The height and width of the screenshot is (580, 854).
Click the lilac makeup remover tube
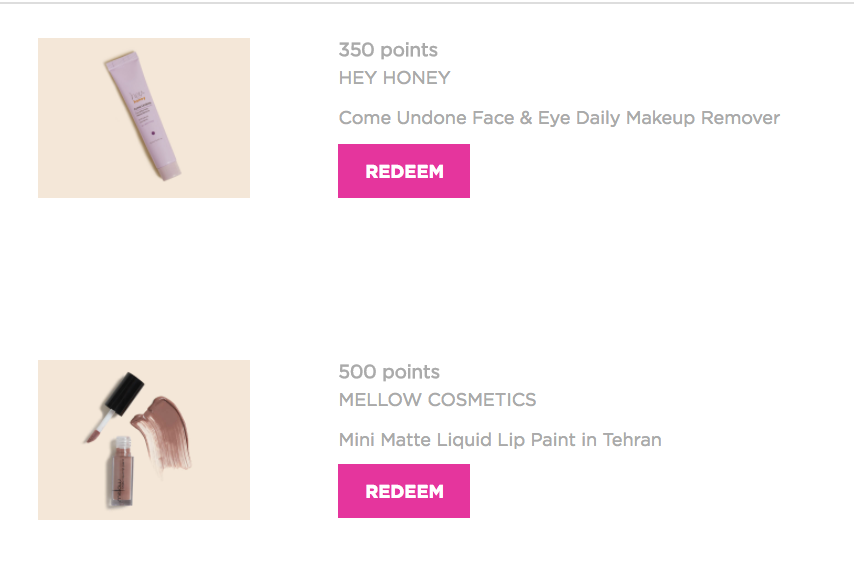[143, 115]
